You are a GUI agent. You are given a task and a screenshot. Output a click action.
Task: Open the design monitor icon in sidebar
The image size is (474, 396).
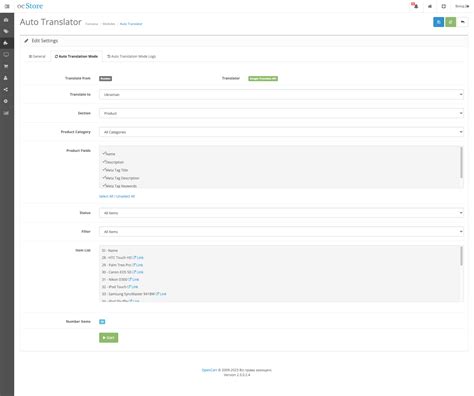(x=6, y=55)
